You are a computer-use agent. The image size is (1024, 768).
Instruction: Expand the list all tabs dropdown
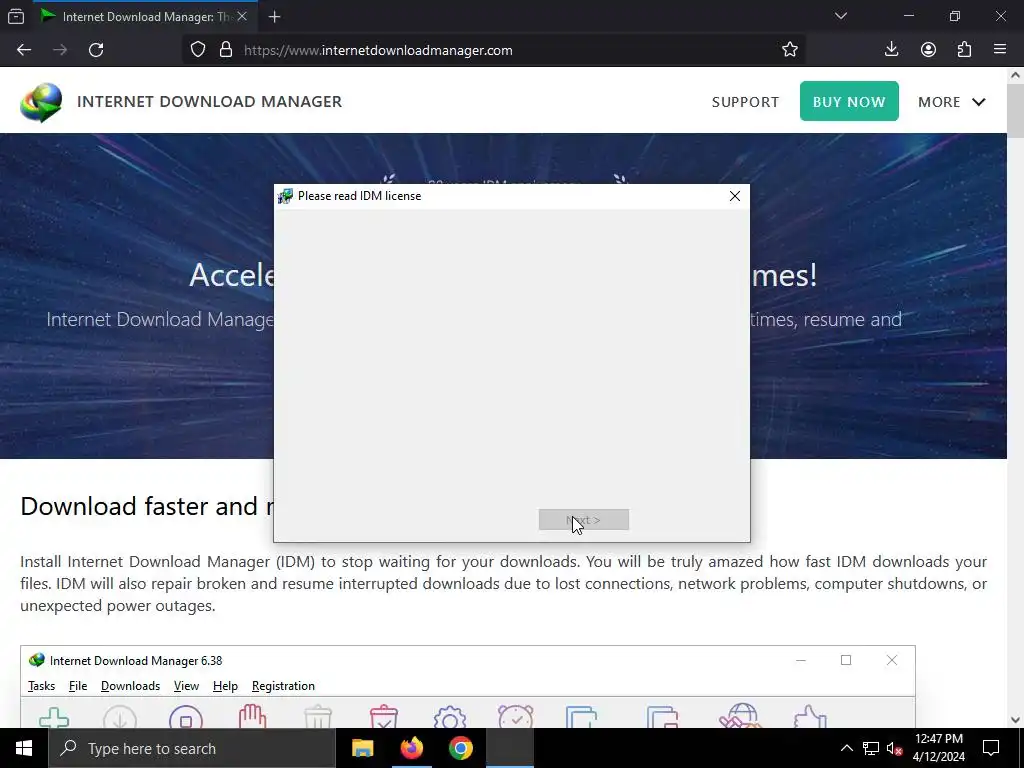[840, 16]
